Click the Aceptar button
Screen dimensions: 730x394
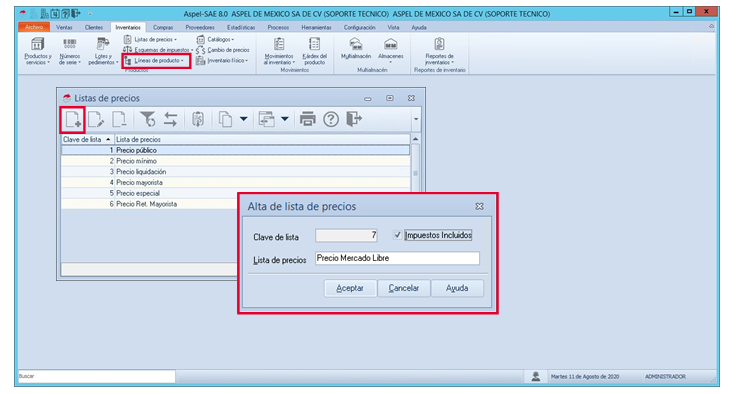tap(350, 288)
